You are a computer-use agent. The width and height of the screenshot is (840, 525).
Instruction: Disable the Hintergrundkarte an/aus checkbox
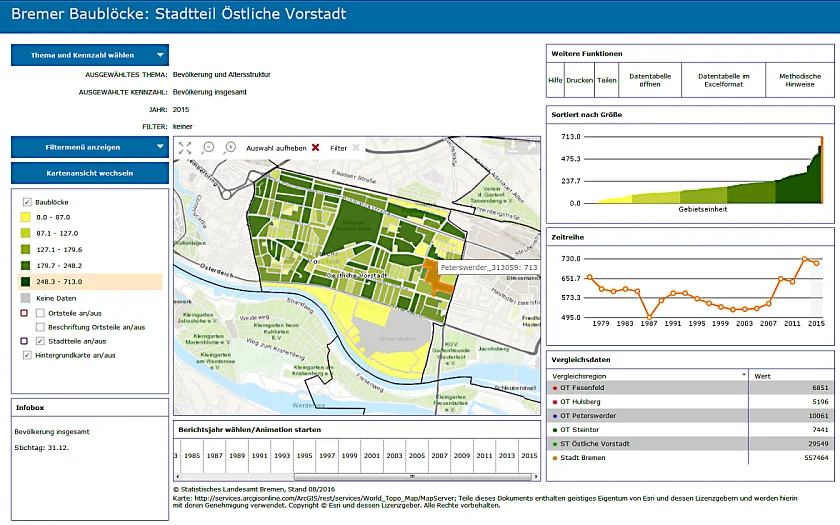point(27,355)
